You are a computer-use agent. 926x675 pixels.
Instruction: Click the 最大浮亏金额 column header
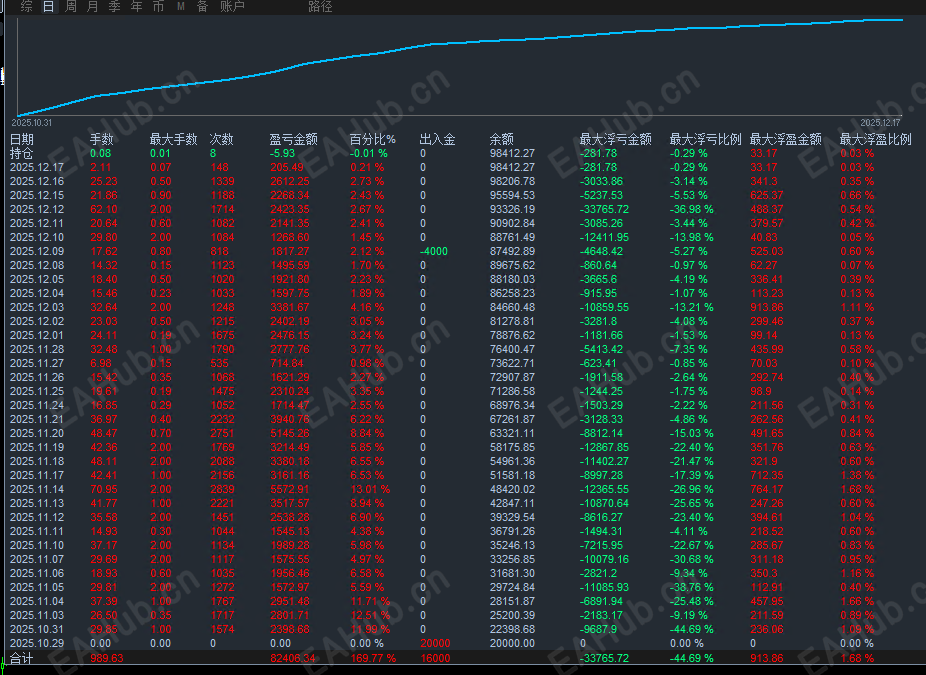(615, 139)
